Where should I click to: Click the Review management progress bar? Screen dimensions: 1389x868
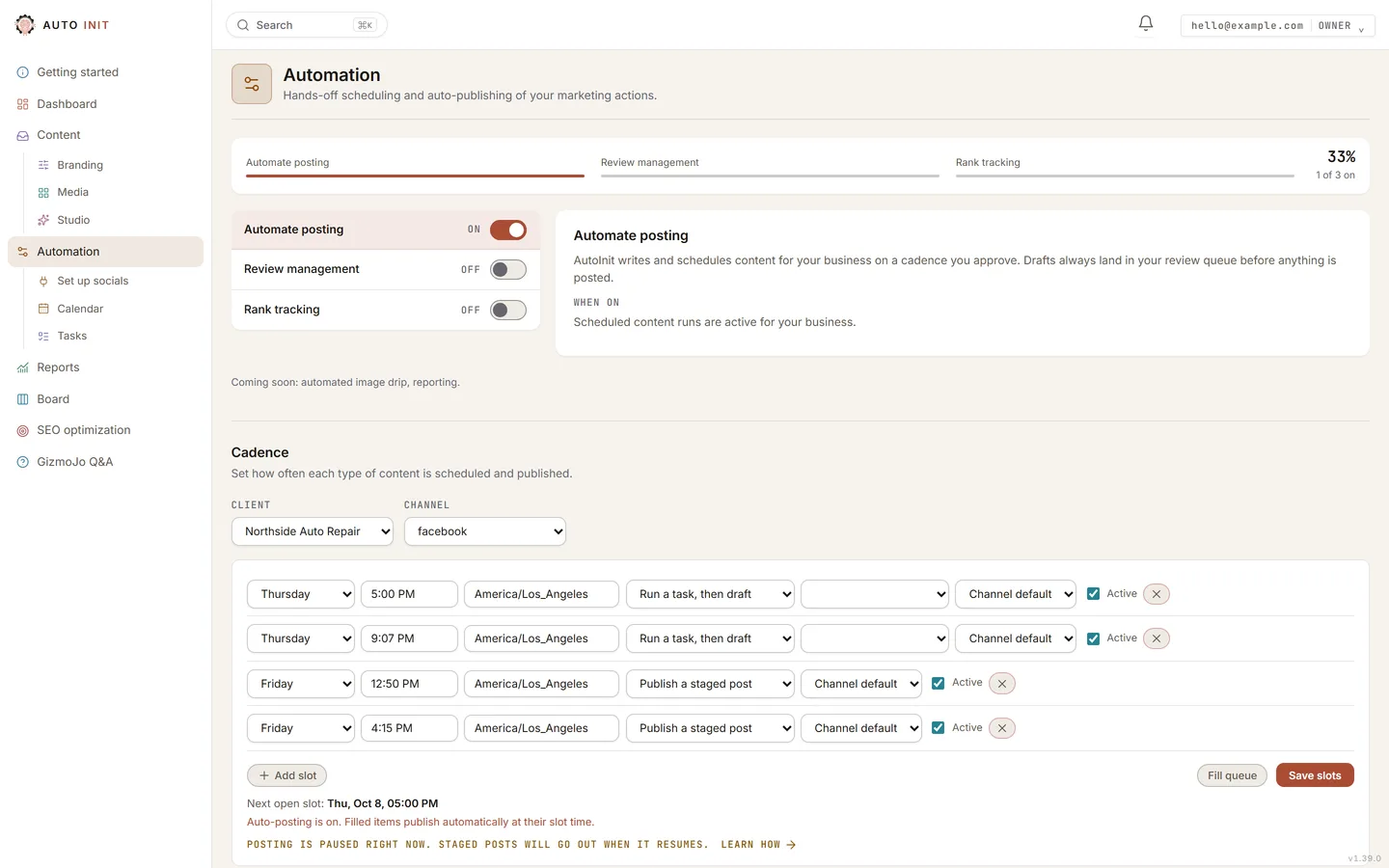point(770,176)
